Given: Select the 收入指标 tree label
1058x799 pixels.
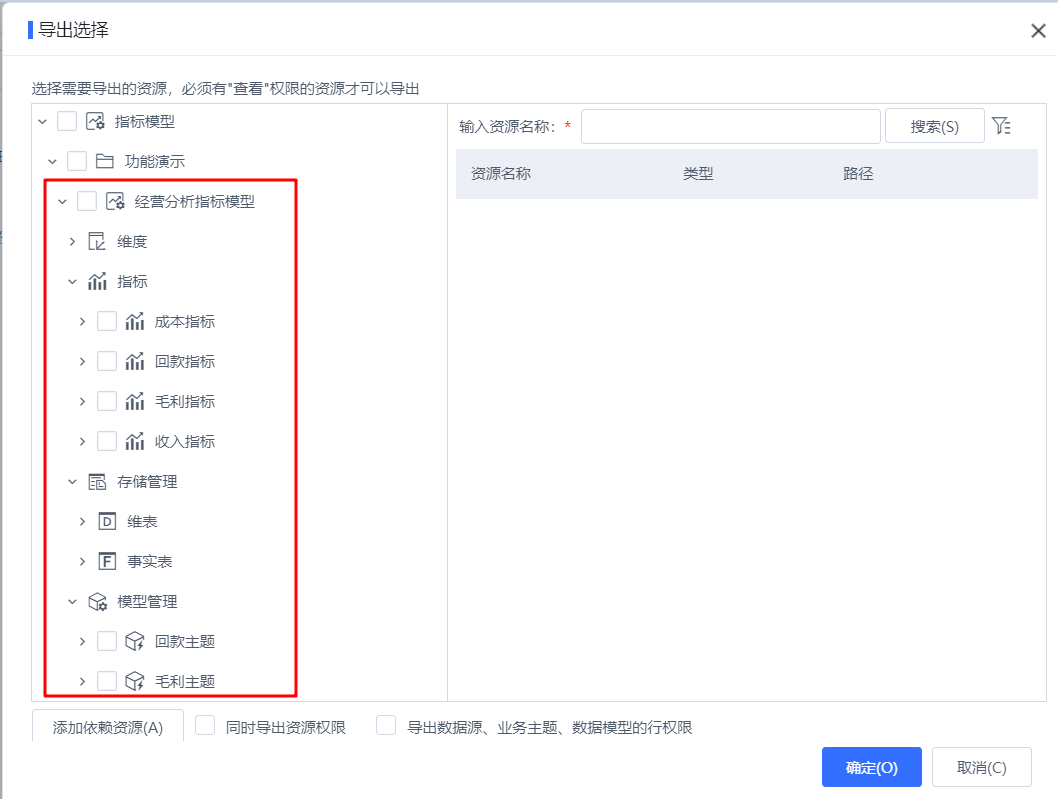Looking at the screenshot, I should [185, 442].
